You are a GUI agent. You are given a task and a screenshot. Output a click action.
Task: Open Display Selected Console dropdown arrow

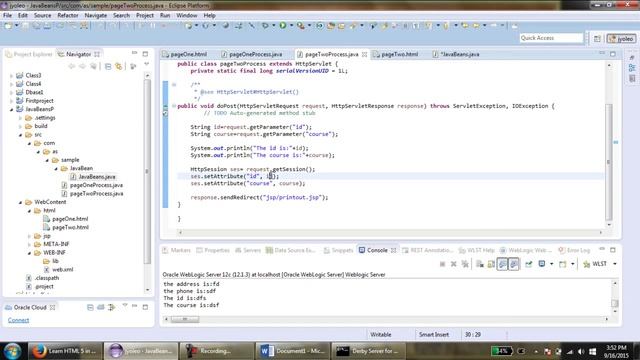[551, 264]
